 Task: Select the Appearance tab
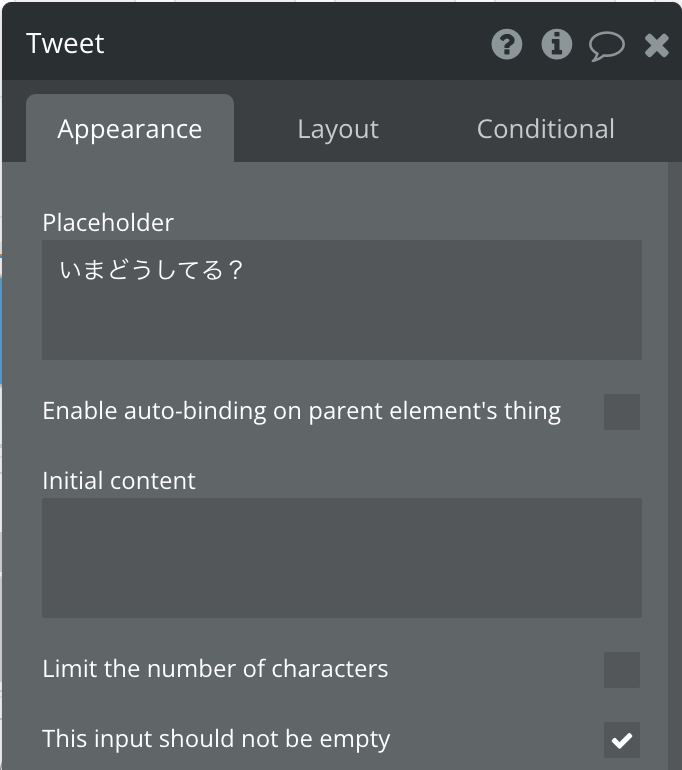(x=130, y=129)
